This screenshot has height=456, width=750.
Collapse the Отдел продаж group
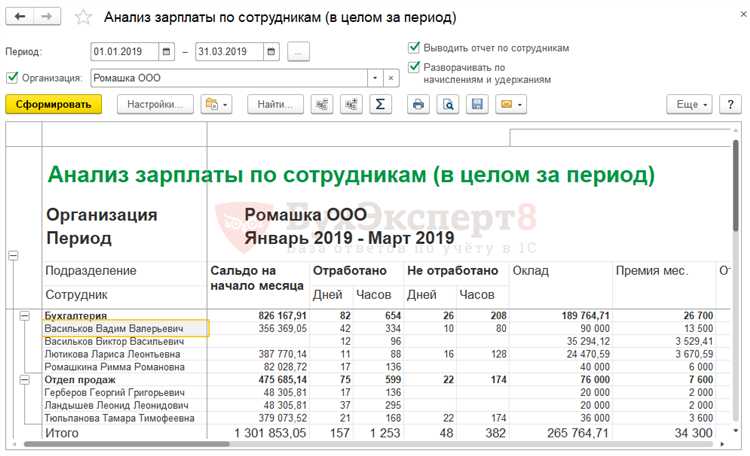pos(24,380)
